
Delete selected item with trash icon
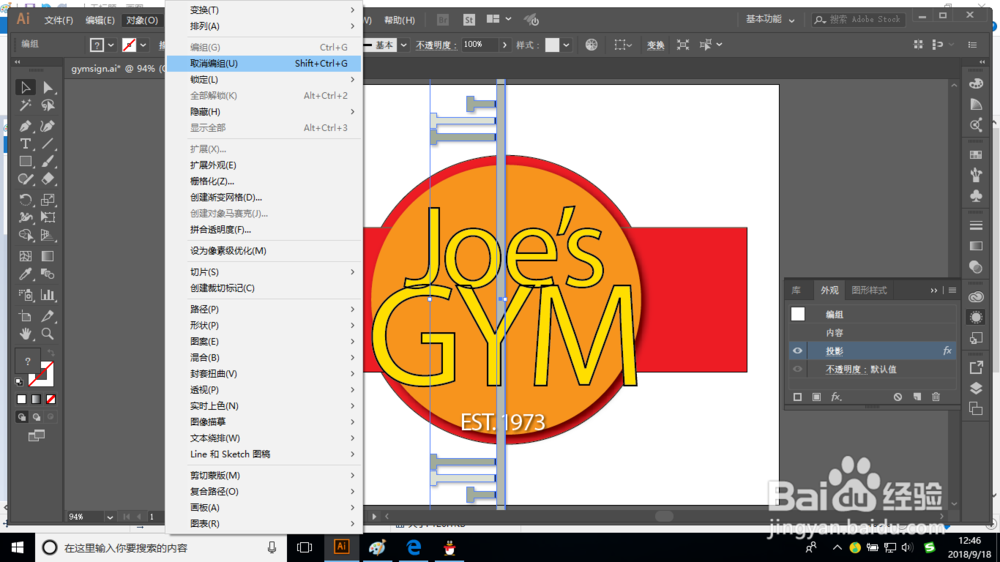pyautogui.click(x=936, y=397)
